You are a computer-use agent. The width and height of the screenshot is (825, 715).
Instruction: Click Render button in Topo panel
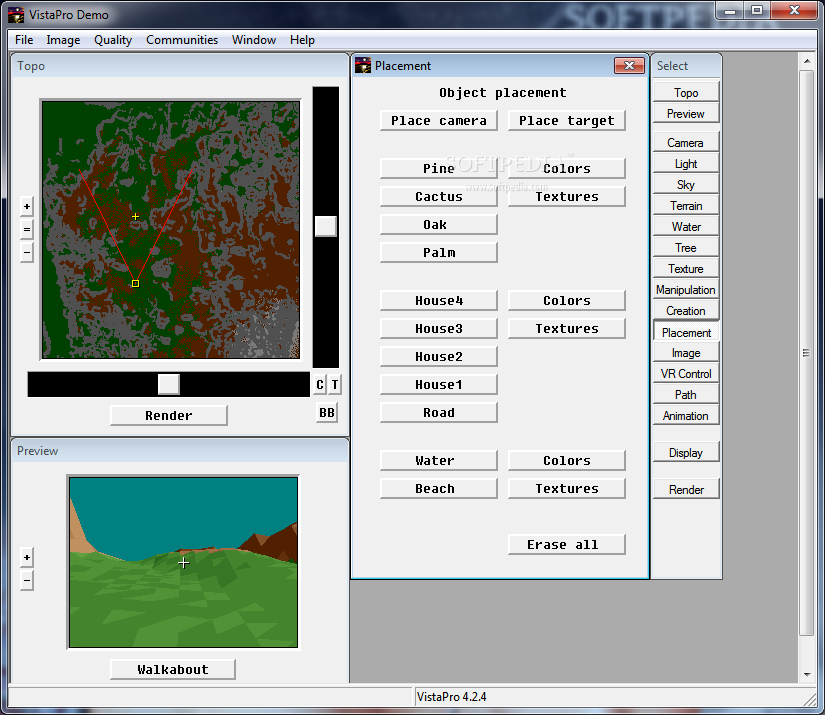click(169, 416)
